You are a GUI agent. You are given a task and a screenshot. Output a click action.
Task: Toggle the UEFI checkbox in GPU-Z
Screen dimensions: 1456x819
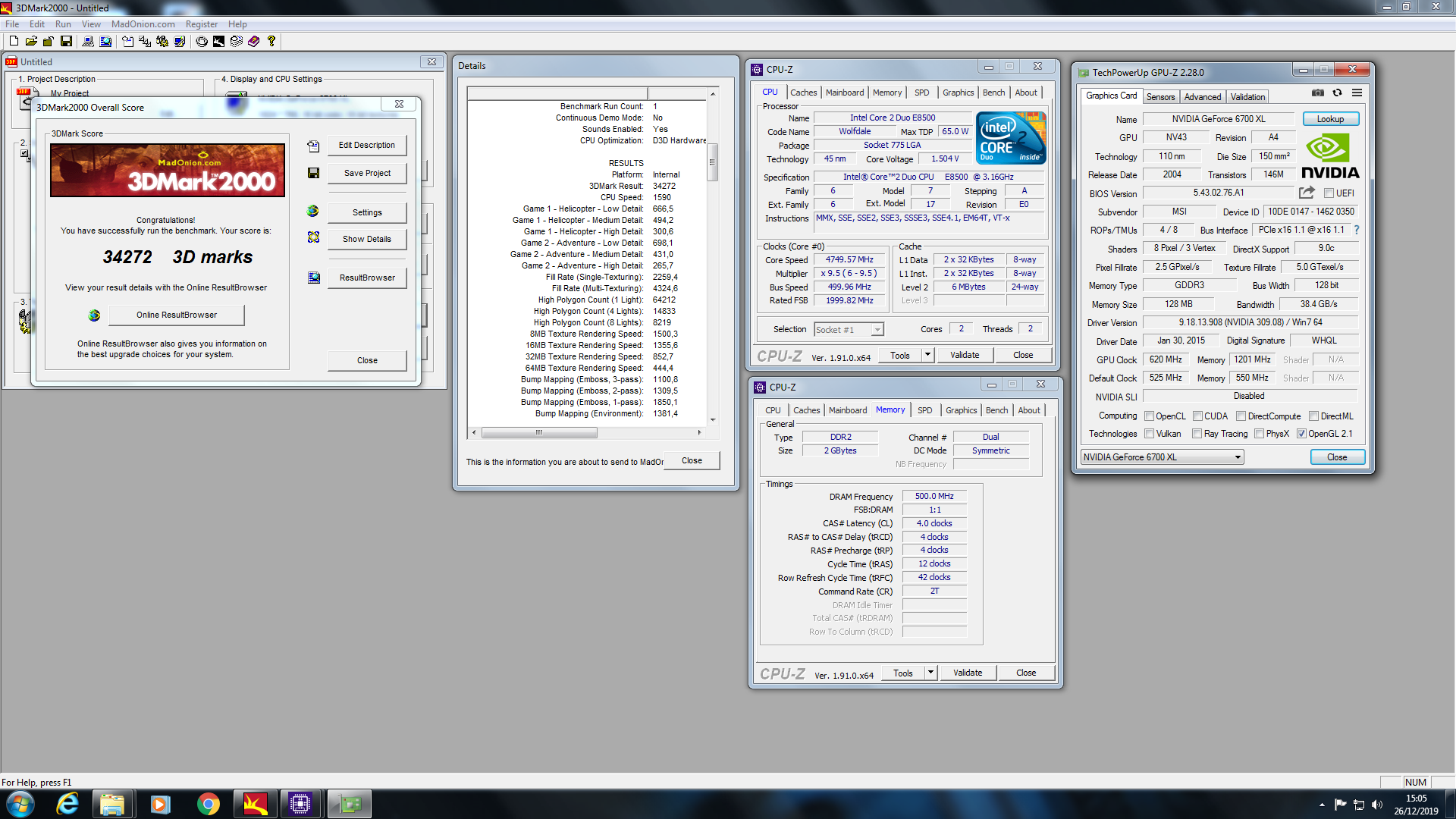coord(1329,193)
